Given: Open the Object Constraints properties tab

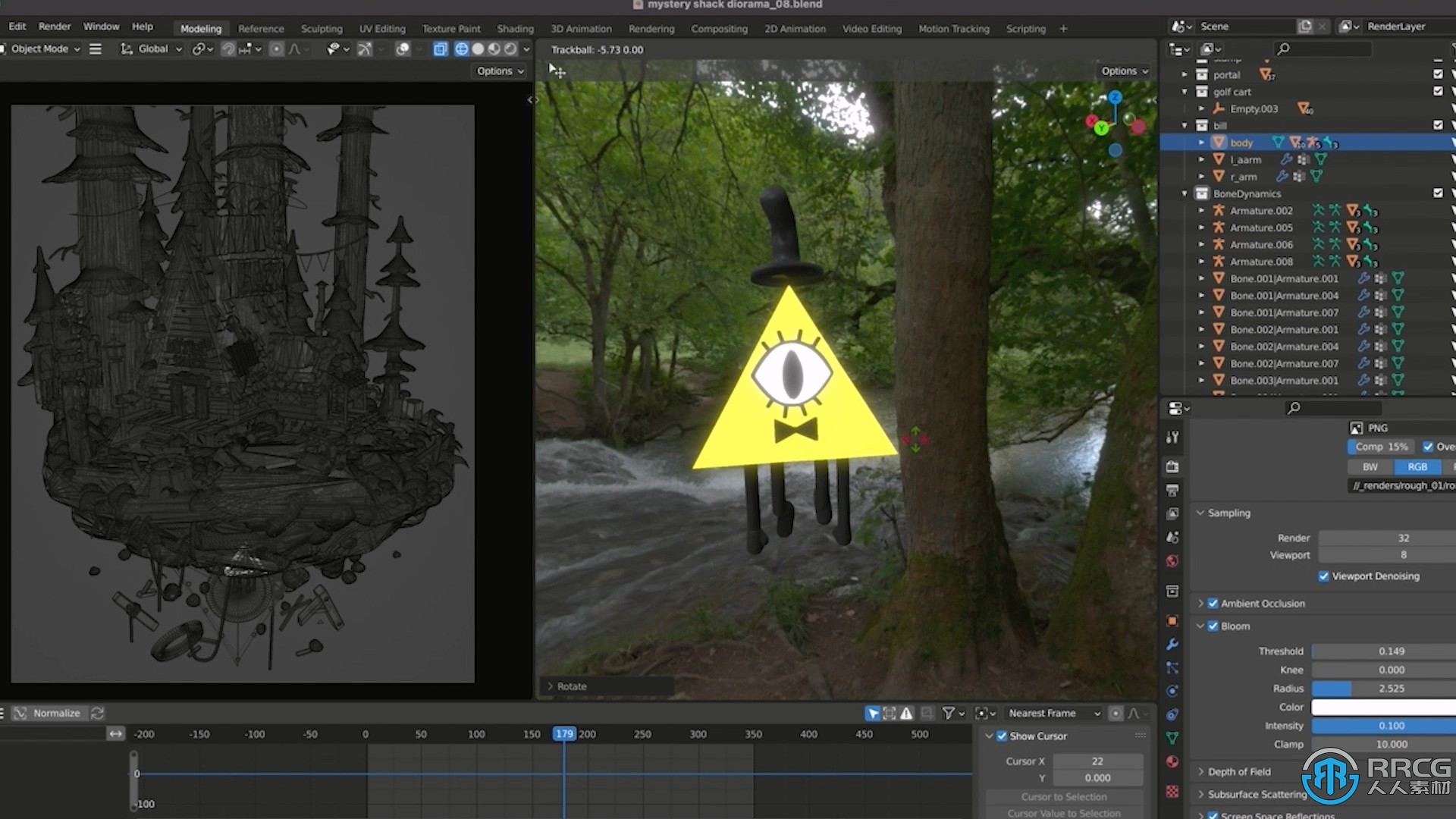Looking at the screenshot, I should (x=1172, y=714).
